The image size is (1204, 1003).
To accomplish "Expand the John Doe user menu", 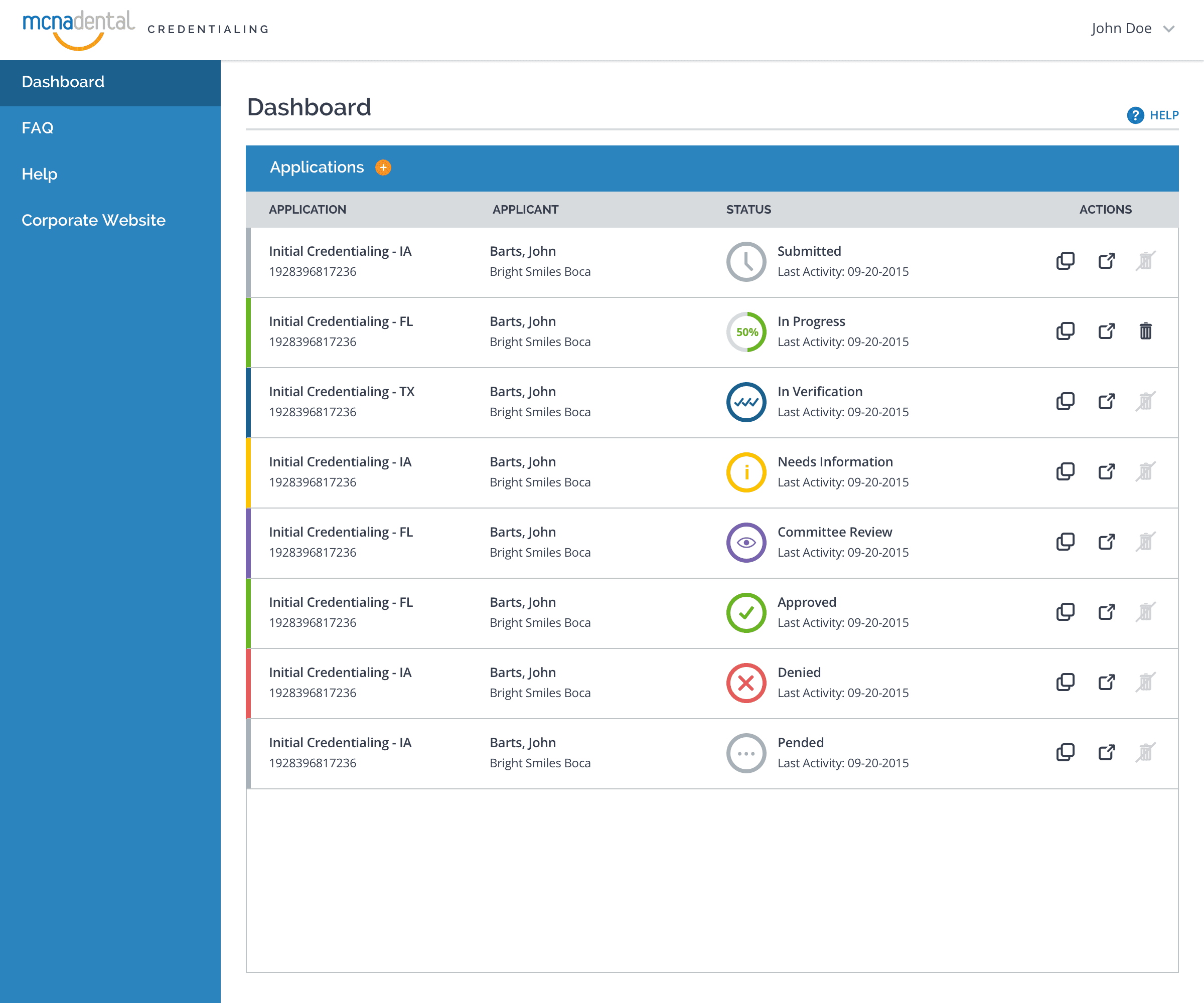I will tap(1121, 28).
